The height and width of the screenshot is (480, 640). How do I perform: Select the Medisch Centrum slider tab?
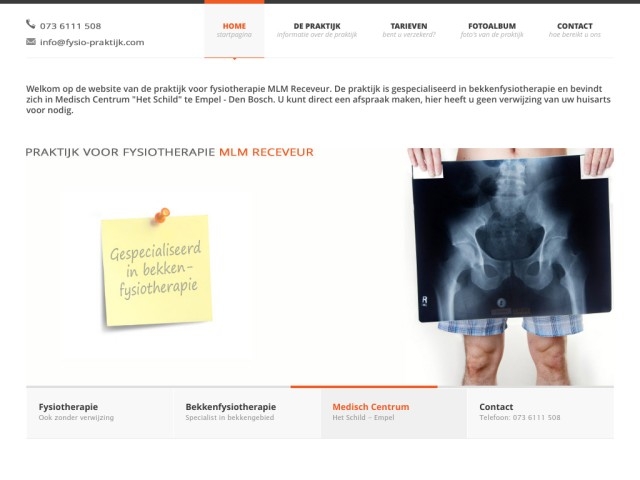394,413
